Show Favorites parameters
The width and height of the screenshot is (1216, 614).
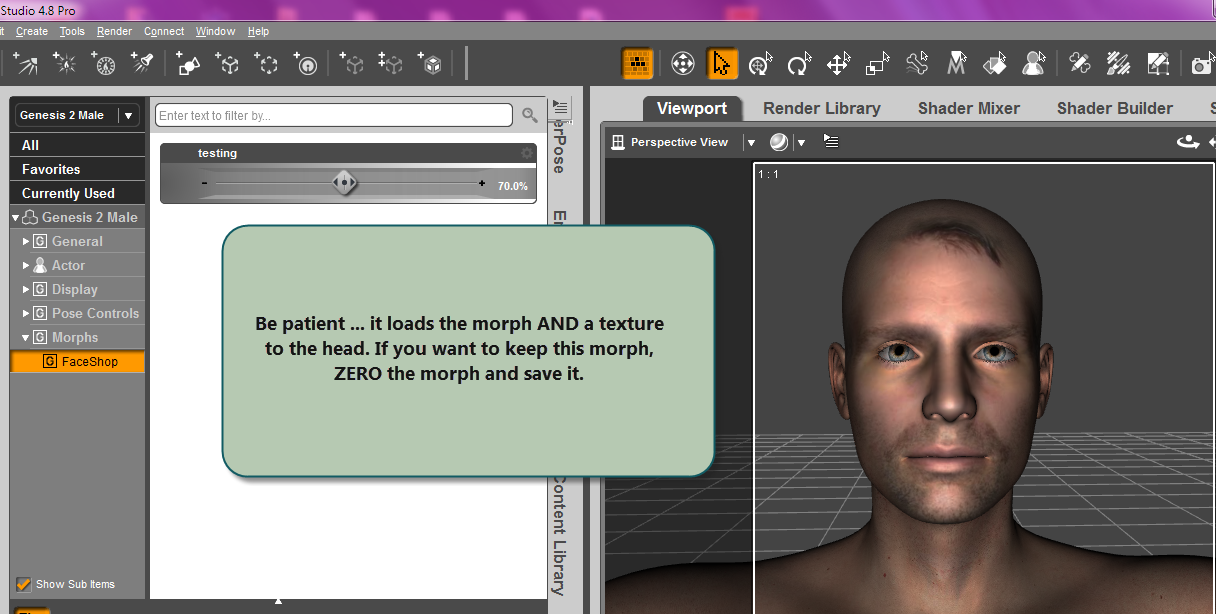pyautogui.click(x=78, y=169)
